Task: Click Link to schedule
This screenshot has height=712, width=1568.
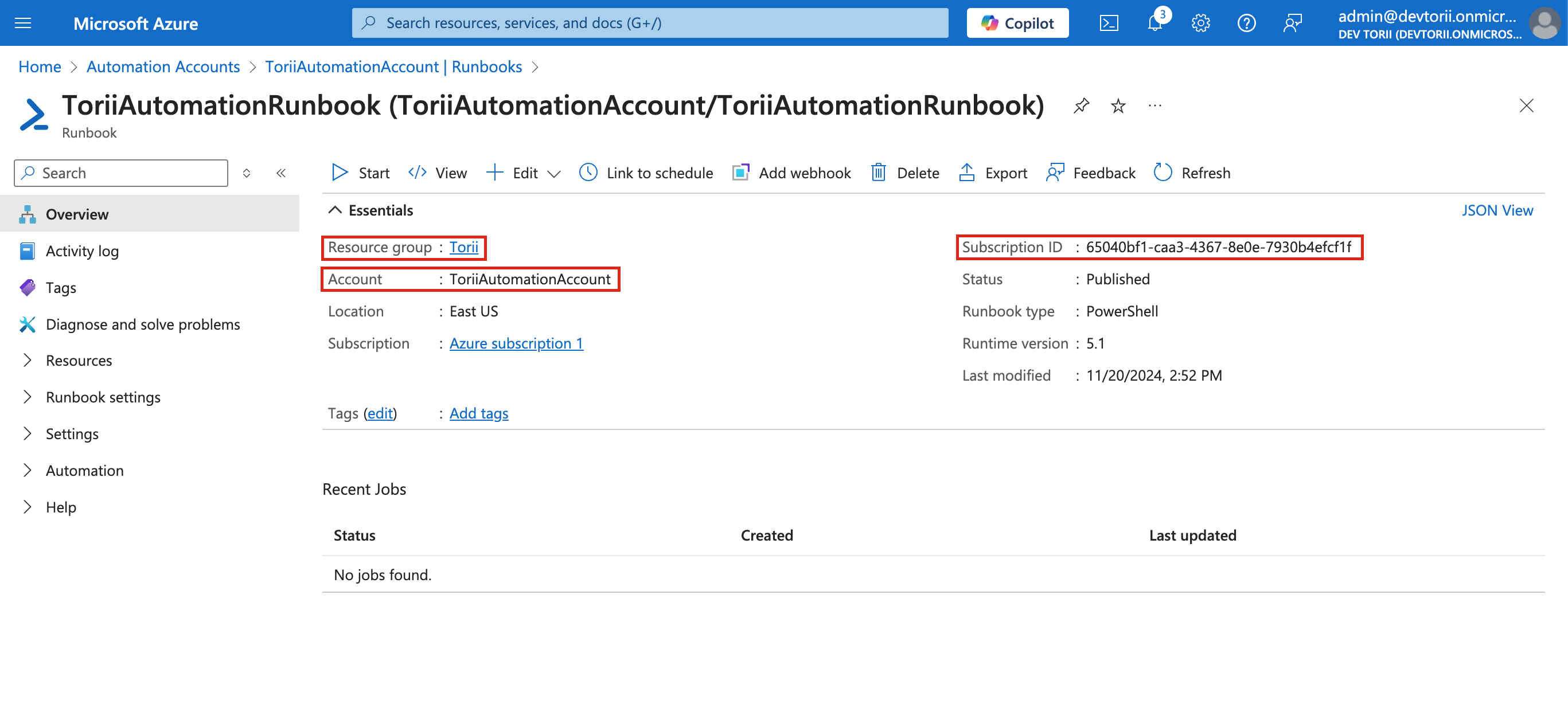Action: 646,173
